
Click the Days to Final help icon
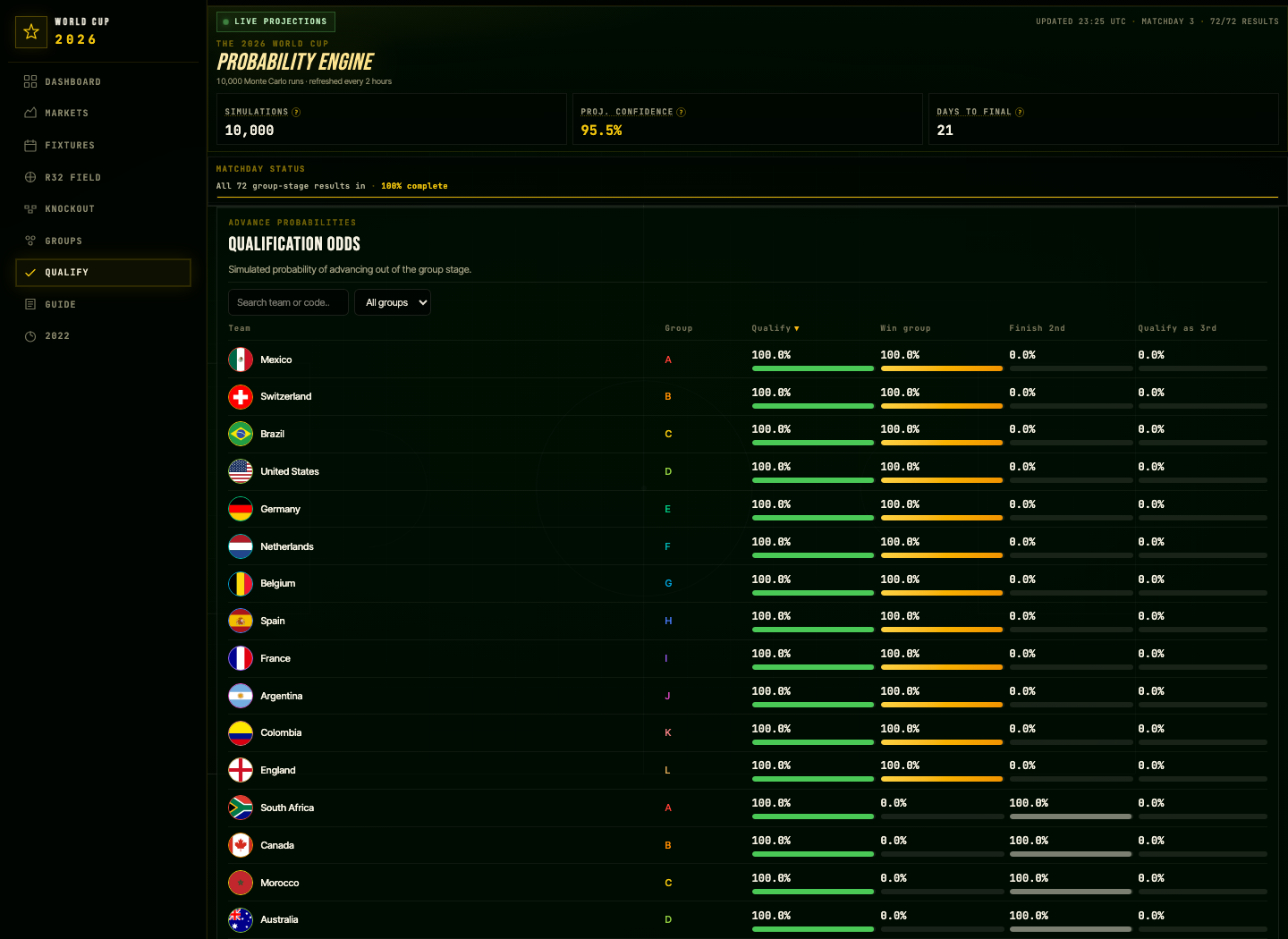click(1020, 112)
